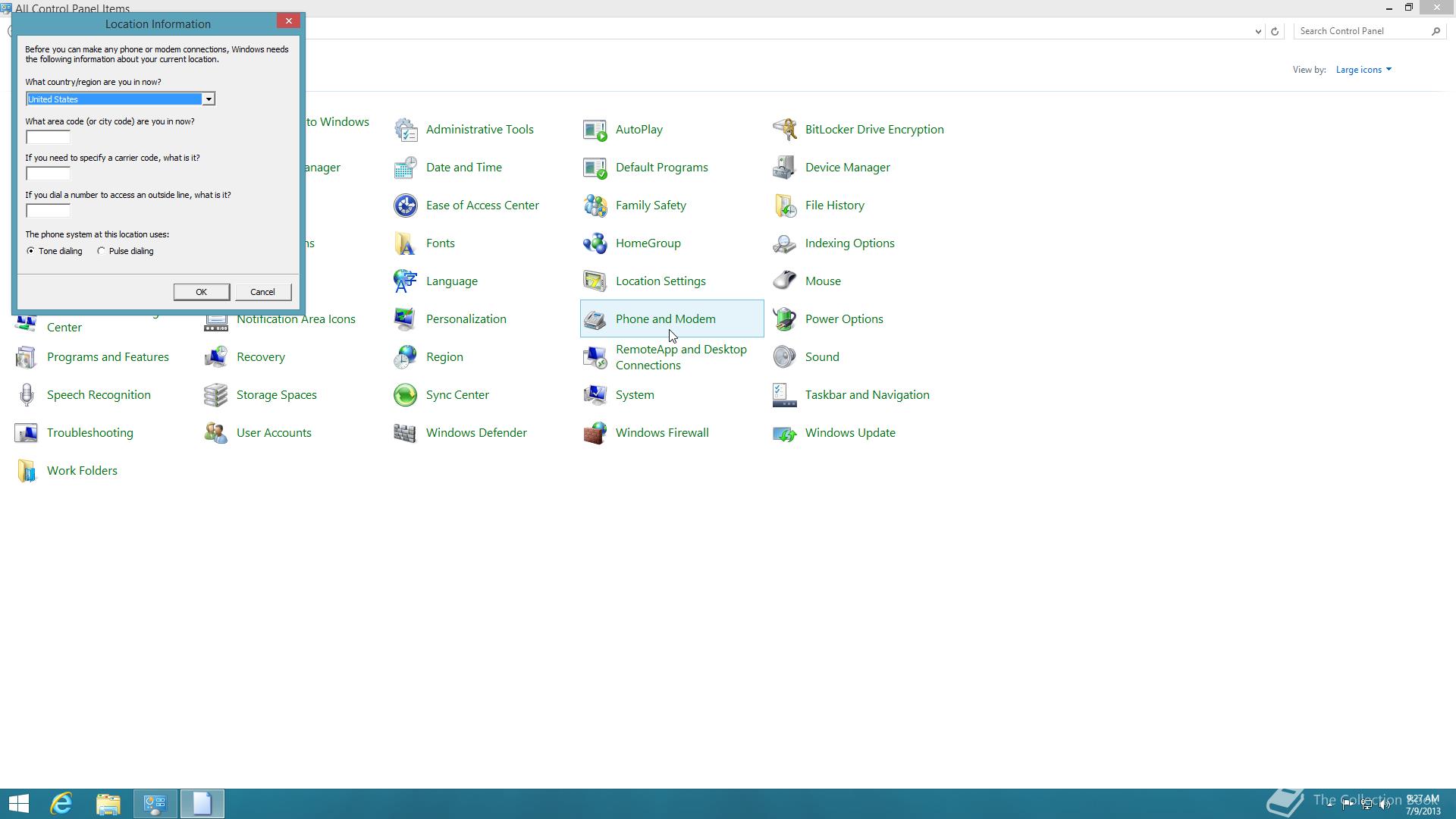The width and height of the screenshot is (1456, 819).
Task: Click Cancel in Location Information dialog
Action: (262, 292)
